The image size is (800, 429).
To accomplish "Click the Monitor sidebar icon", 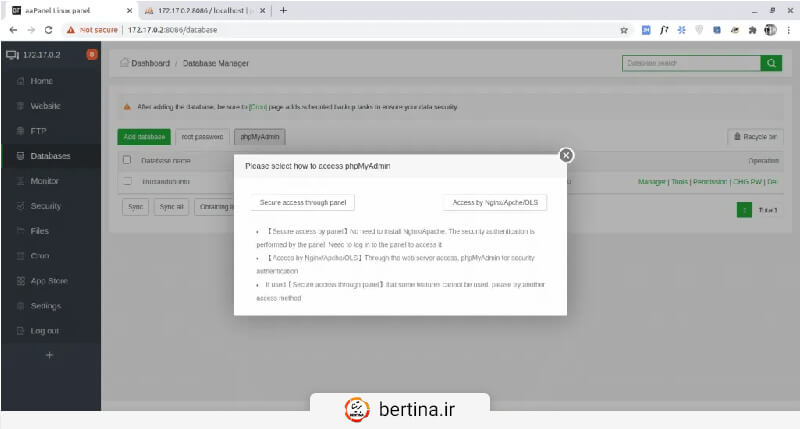I will pos(20,181).
